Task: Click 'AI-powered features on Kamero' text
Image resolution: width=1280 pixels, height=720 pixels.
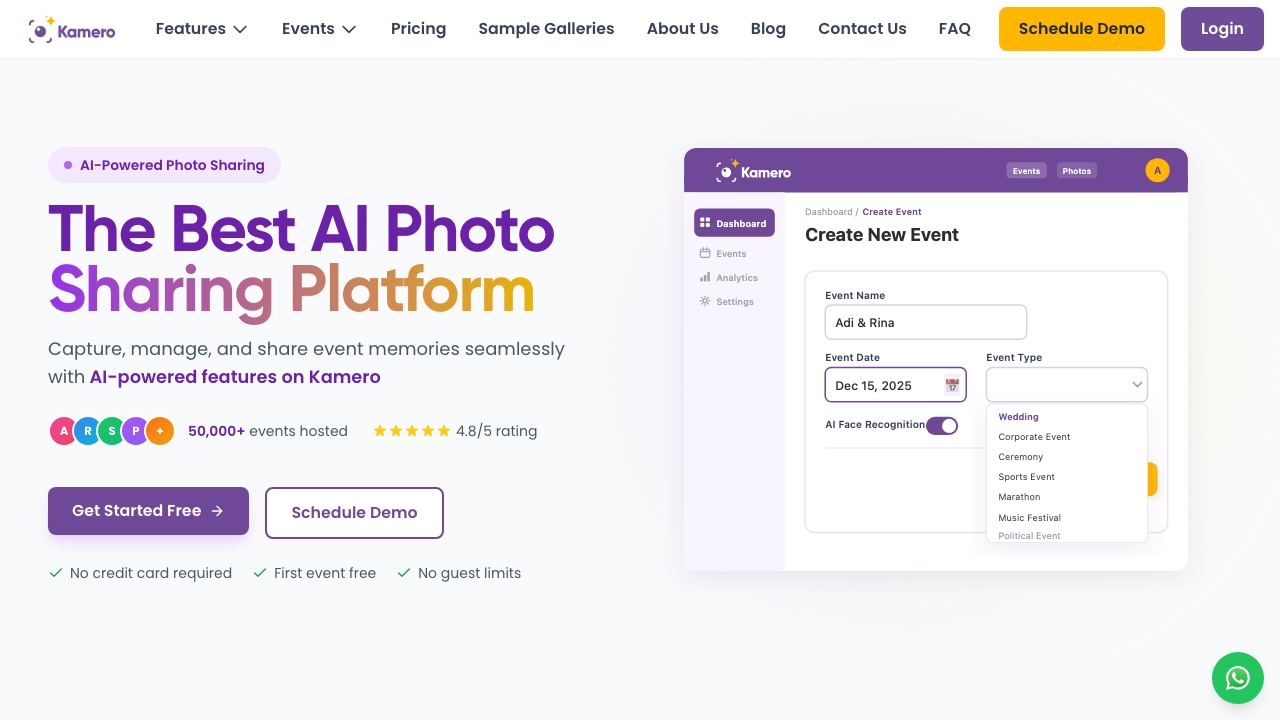Action: (x=235, y=377)
